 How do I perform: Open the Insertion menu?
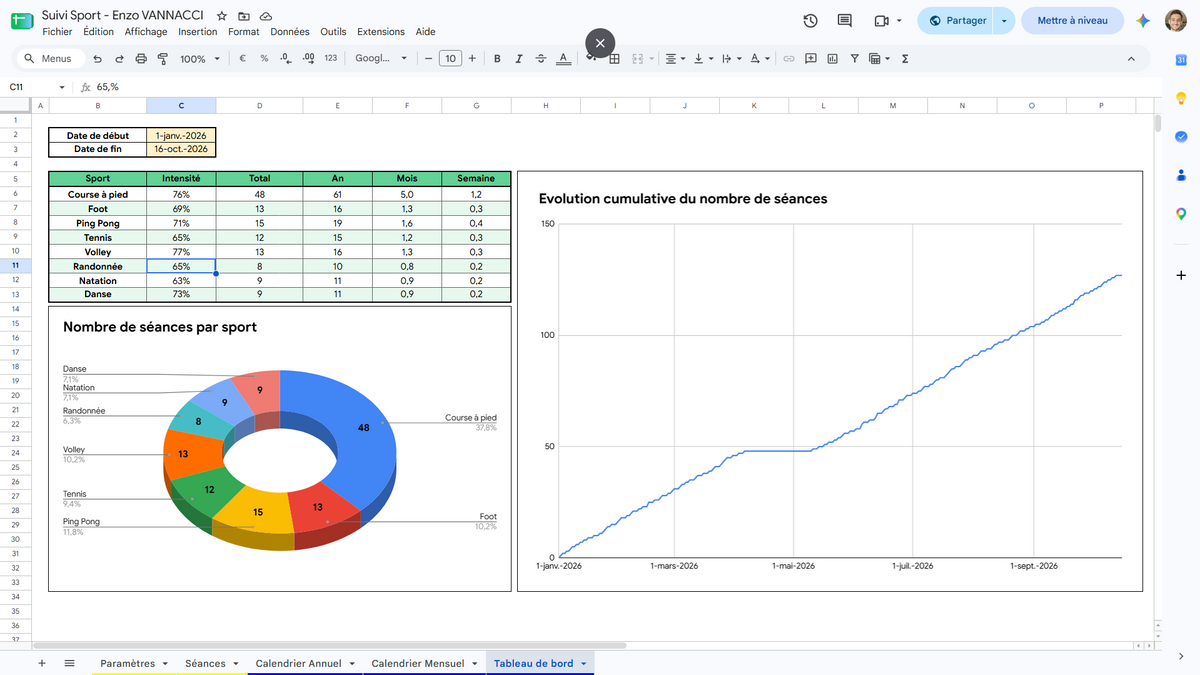click(198, 32)
